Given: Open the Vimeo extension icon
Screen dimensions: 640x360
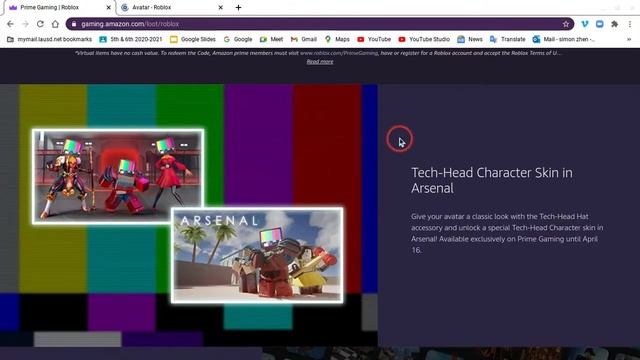Looking at the screenshot, I should click(584, 24).
